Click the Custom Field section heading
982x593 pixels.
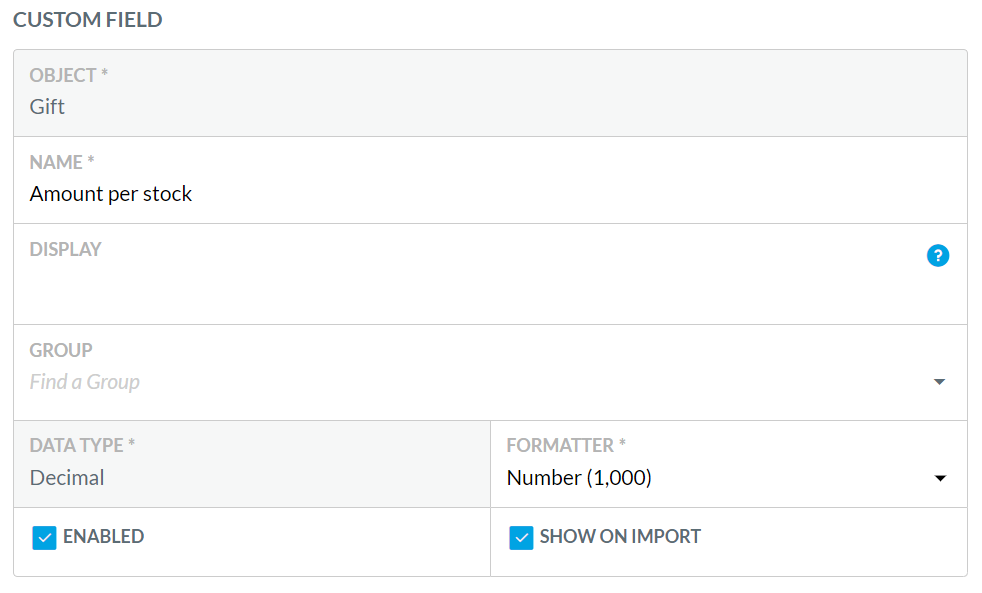tap(88, 20)
